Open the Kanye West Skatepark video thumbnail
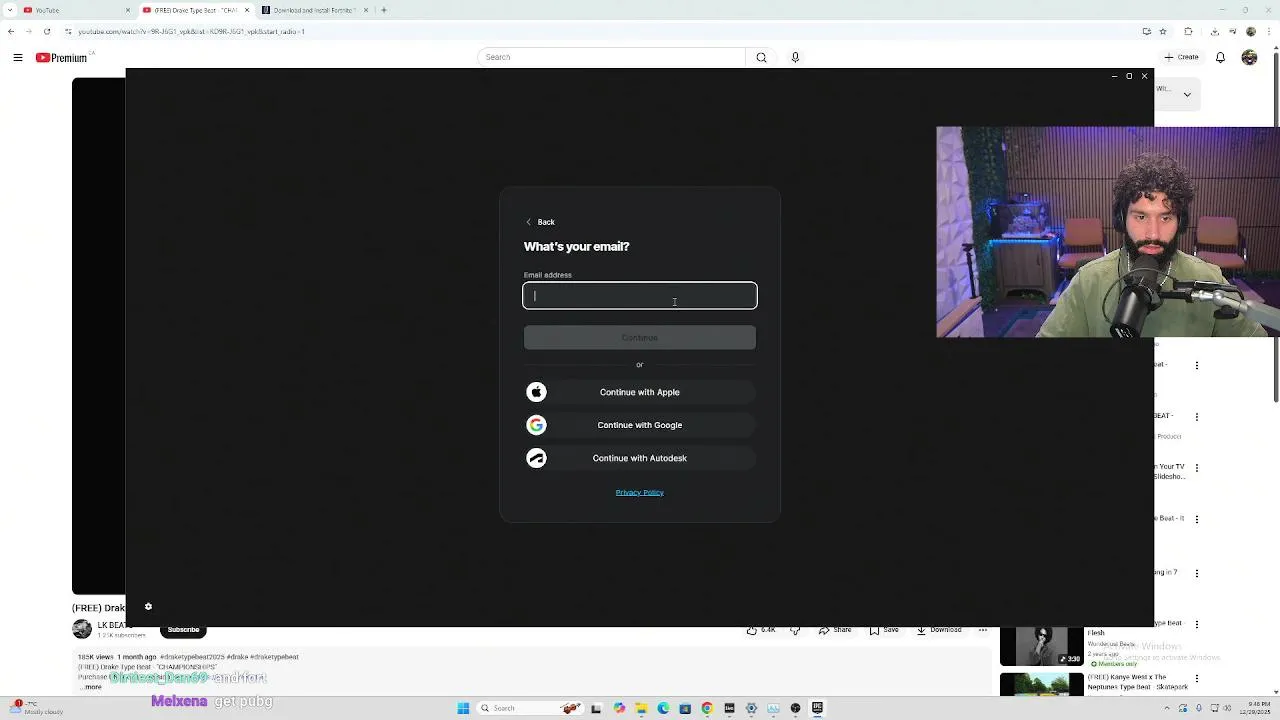Screen dimensions: 1280x720 pyautogui.click(x=1041, y=685)
